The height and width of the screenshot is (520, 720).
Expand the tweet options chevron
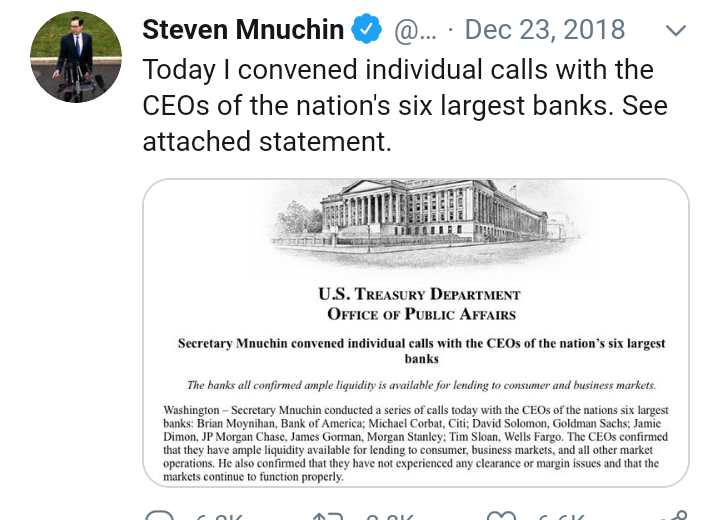676,30
